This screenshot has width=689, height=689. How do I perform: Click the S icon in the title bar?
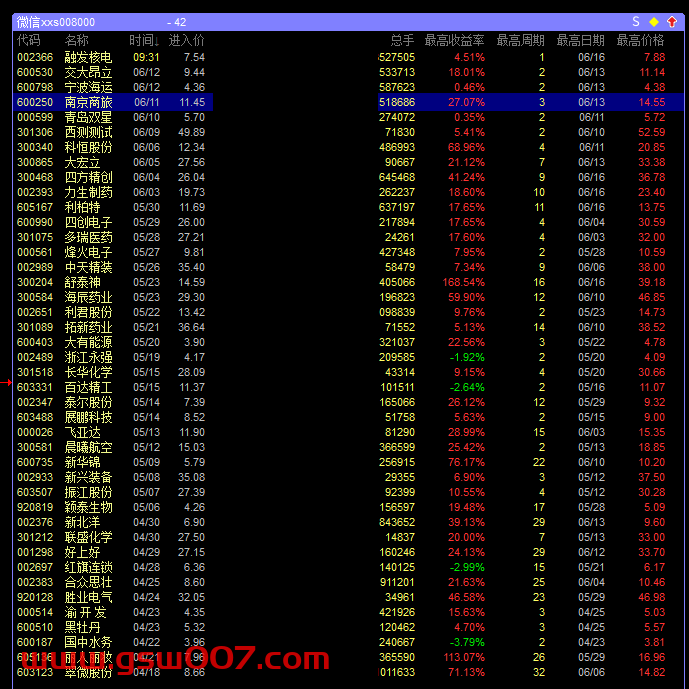click(x=635, y=22)
